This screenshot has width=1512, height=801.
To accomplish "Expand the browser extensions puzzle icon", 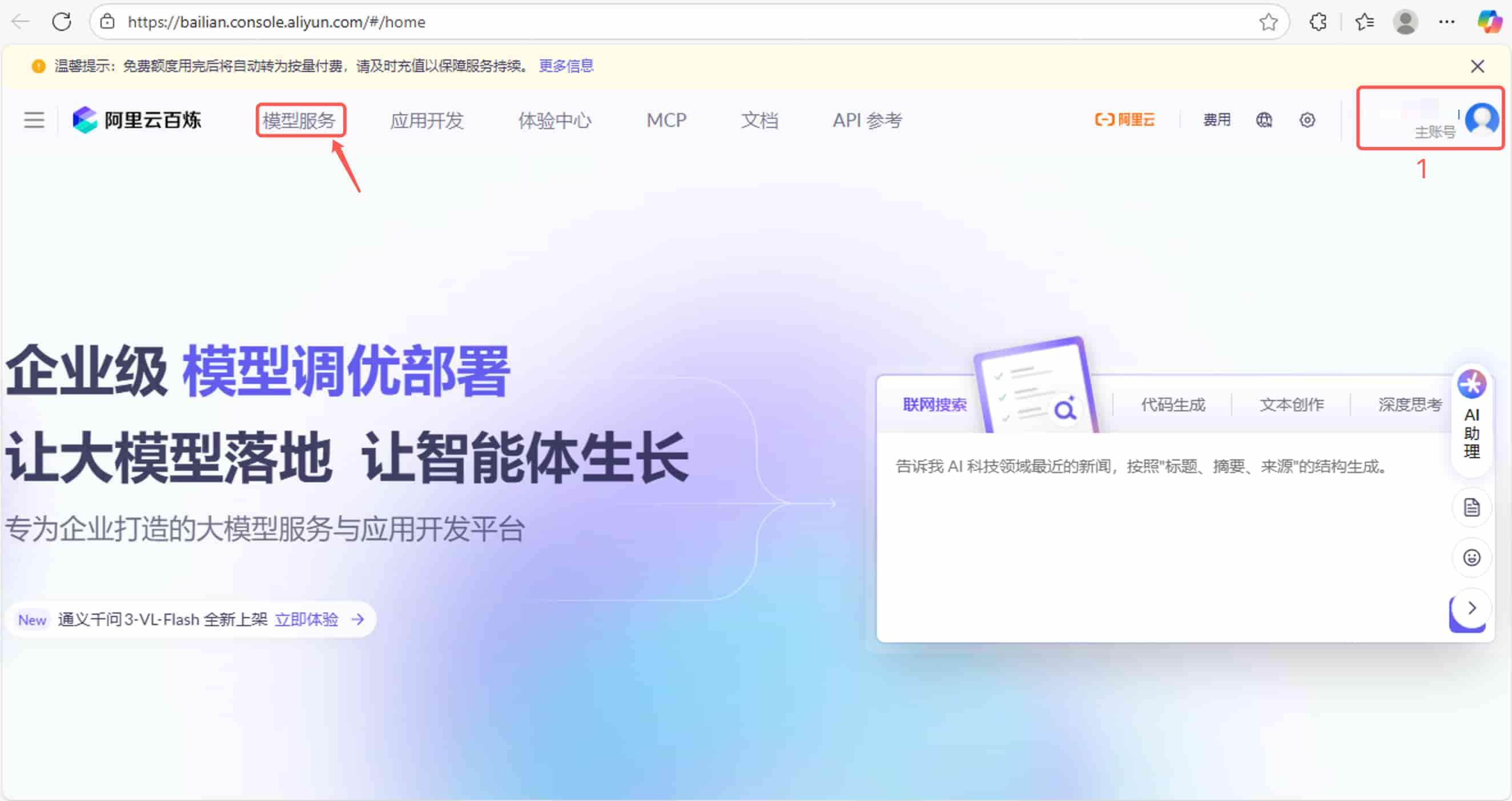I will click(1318, 22).
